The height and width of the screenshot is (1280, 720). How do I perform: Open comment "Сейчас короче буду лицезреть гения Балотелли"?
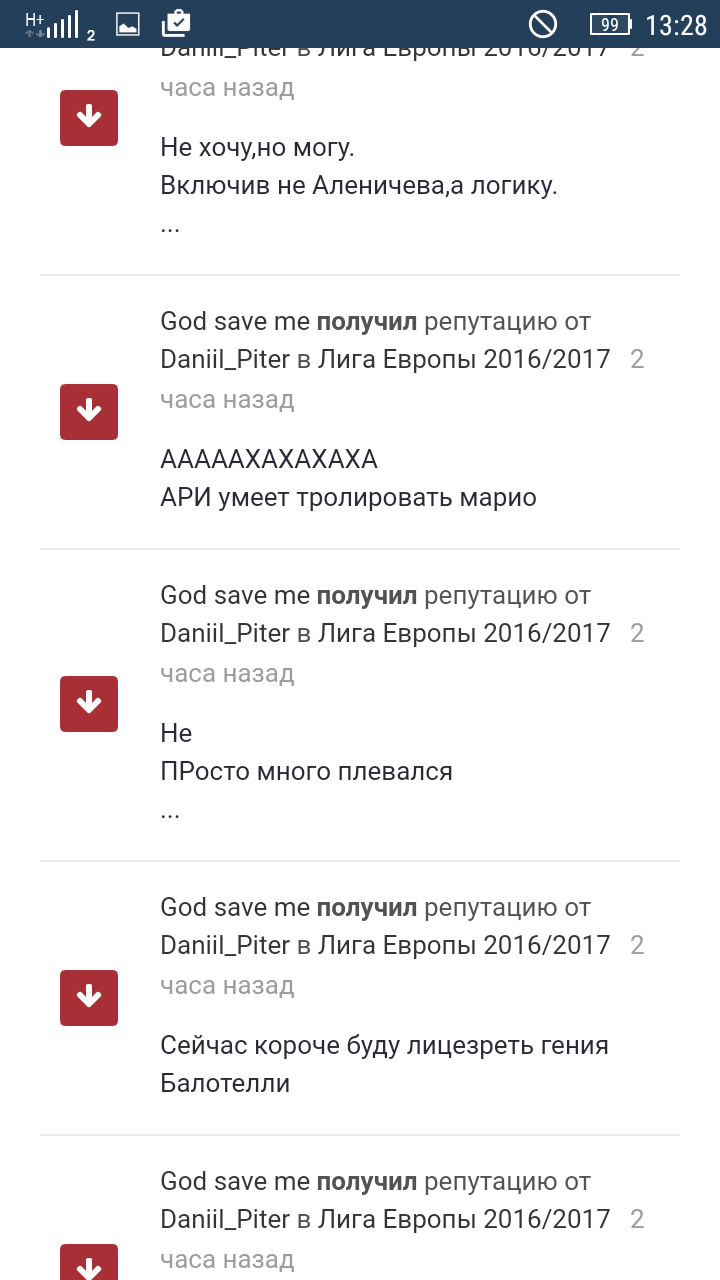point(384,1064)
